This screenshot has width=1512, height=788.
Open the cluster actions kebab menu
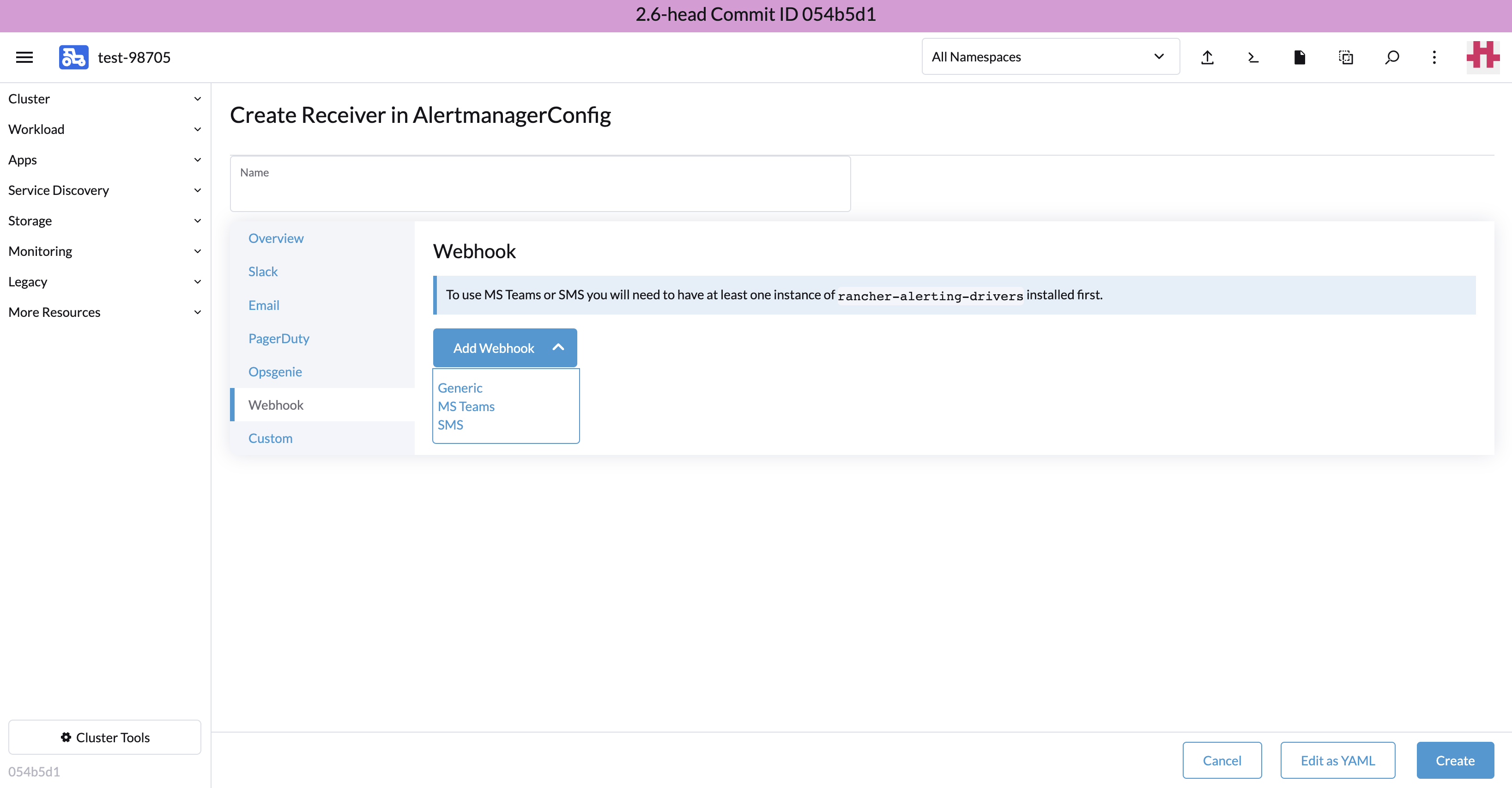tap(1434, 57)
